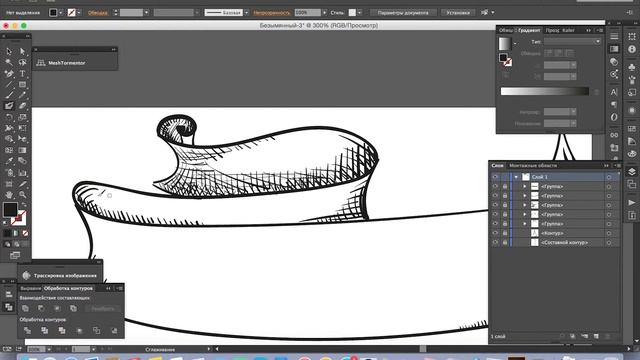The height and width of the screenshot is (360, 640).
Task: Click the Обводка link in control bar
Action: [x=98, y=13]
